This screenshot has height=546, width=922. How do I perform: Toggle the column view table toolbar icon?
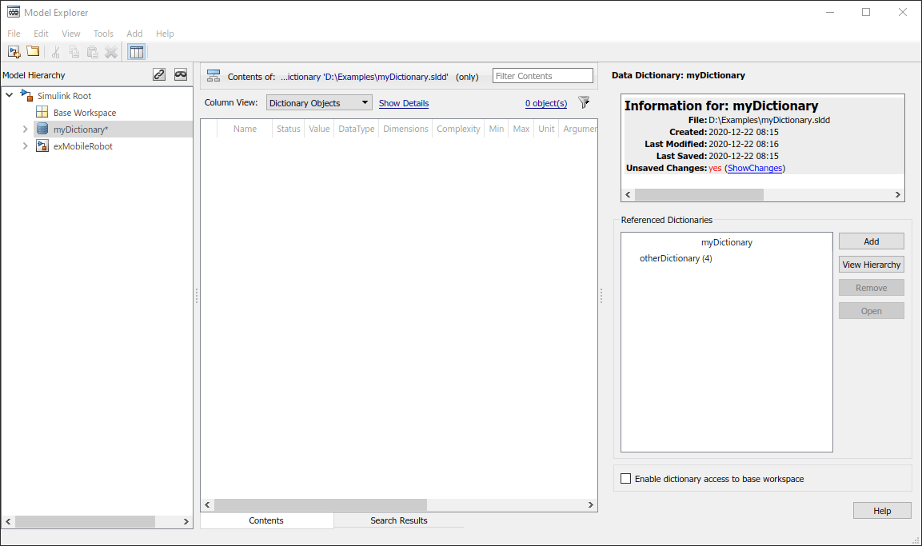pos(136,52)
